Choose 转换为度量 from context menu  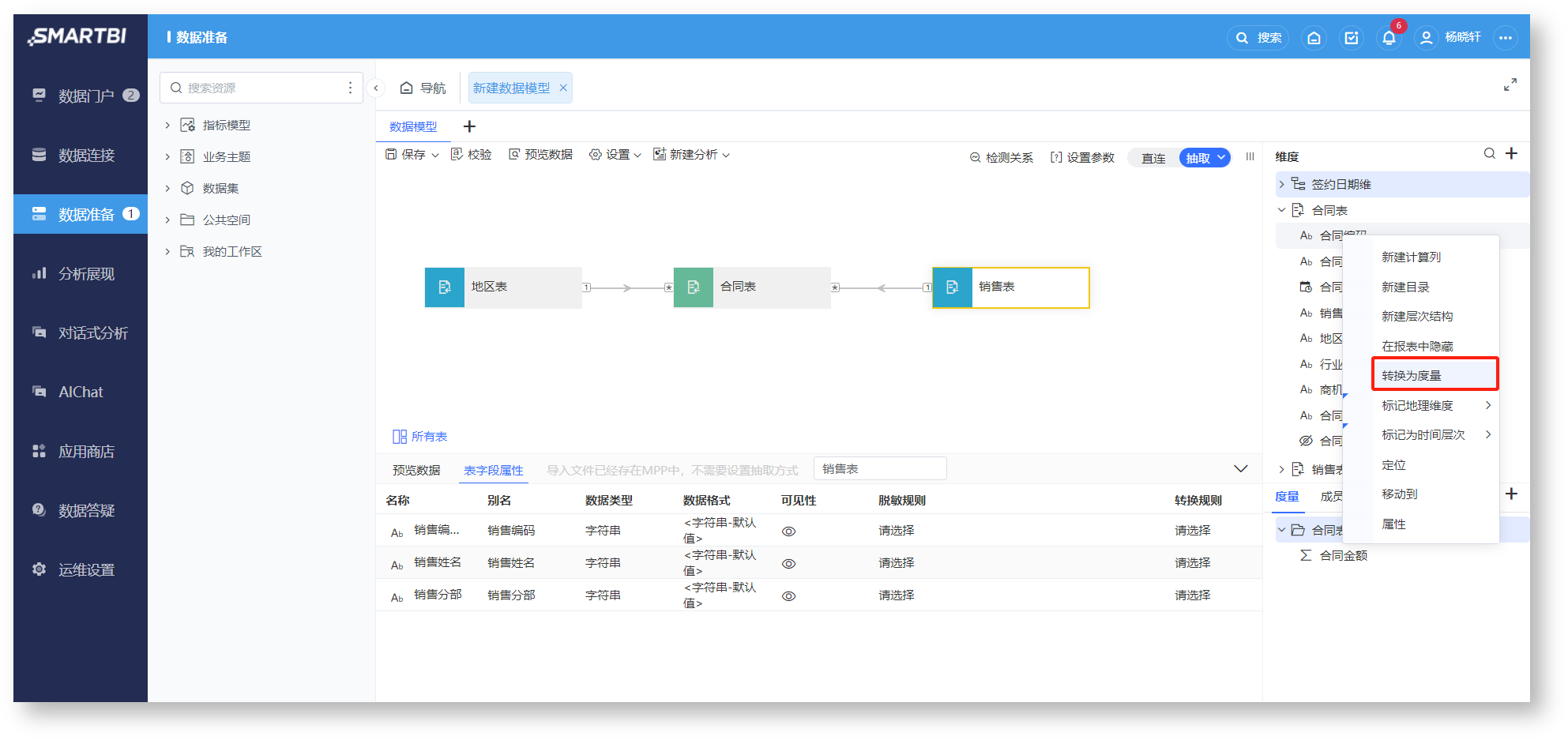coord(1435,375)
